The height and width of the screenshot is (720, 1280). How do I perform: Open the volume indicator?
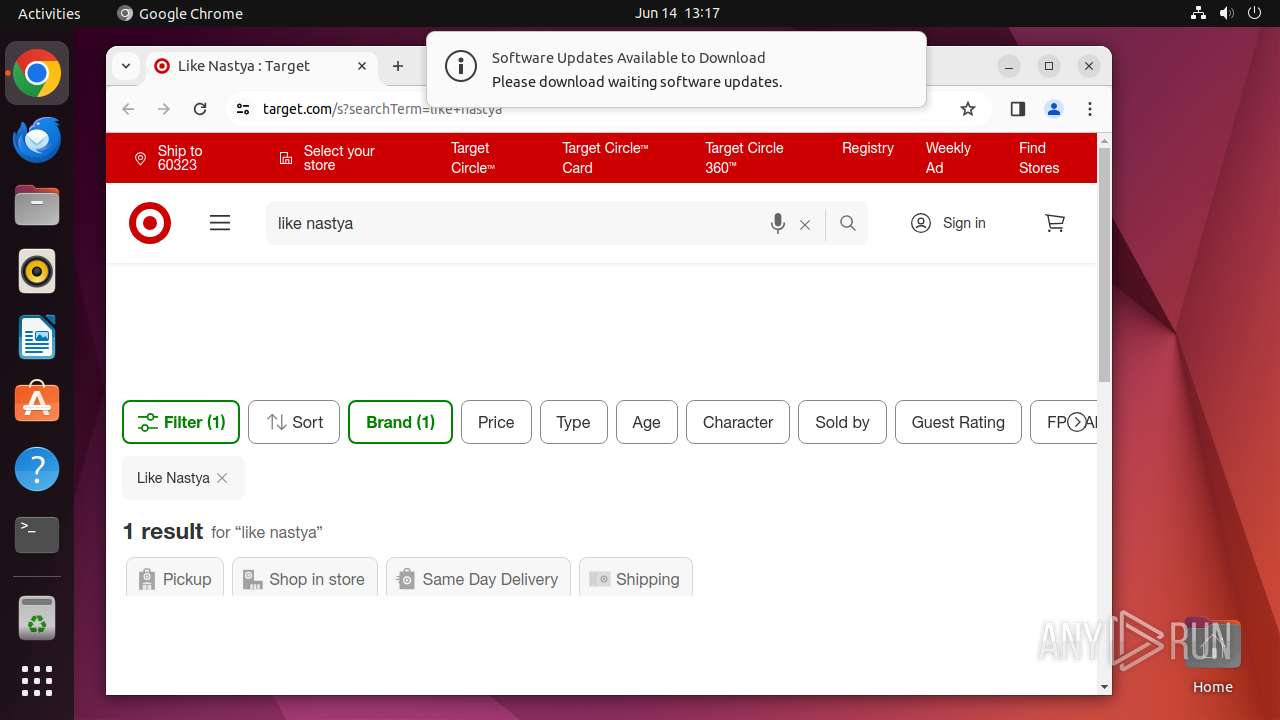click(x=1226, y=13)
